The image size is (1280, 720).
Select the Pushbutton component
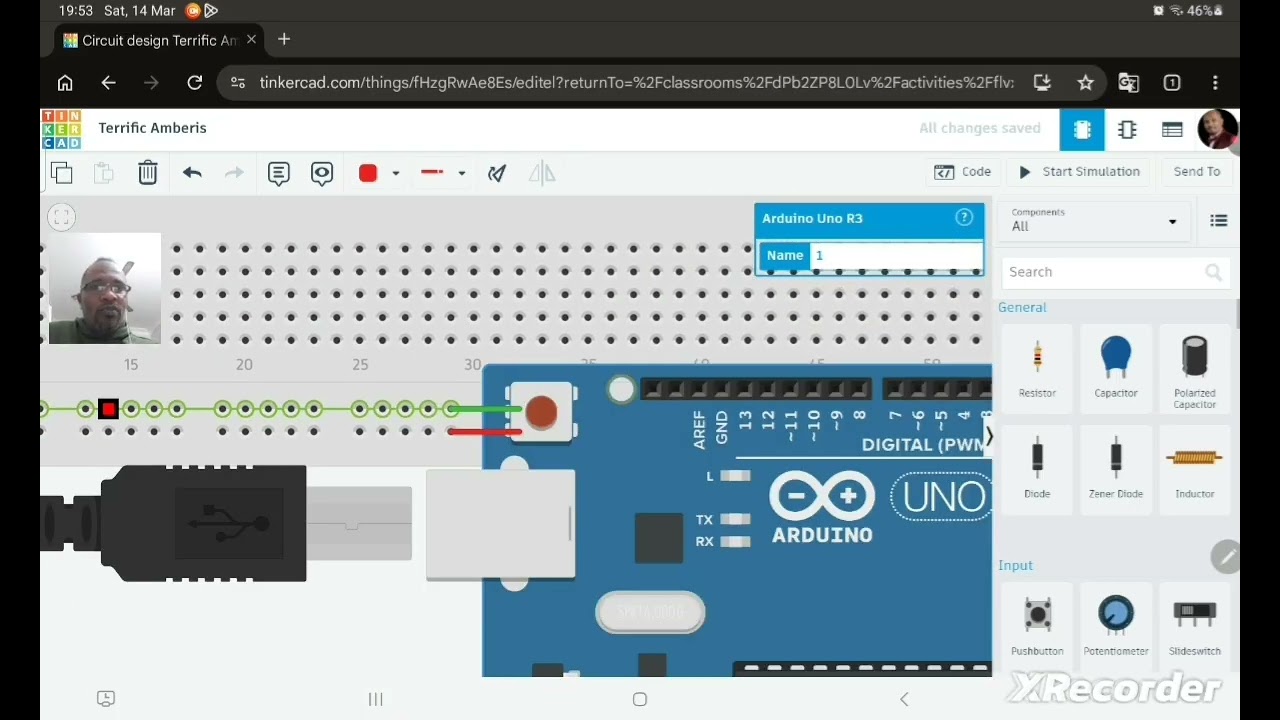[x=1037, y=625]
